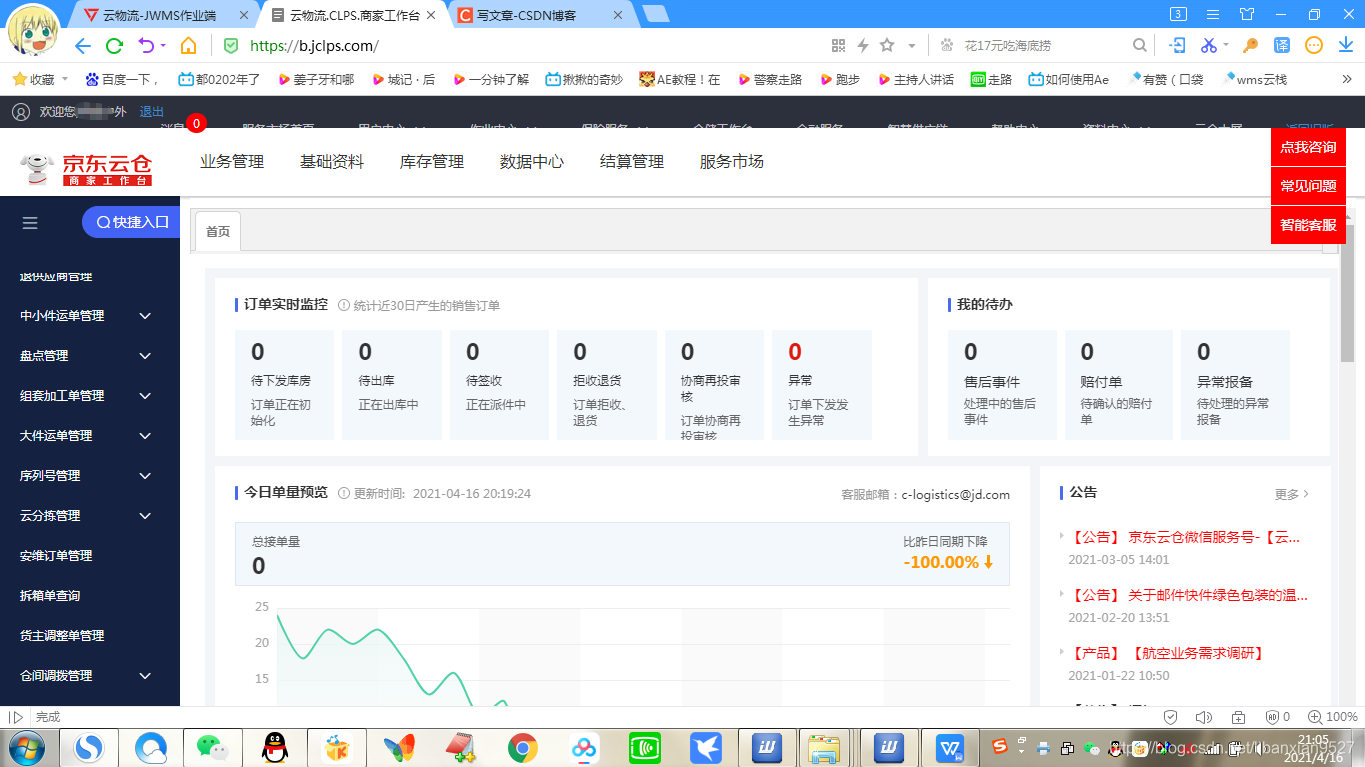Click the ad-block counter icon in status bar

click(1278, 717)
